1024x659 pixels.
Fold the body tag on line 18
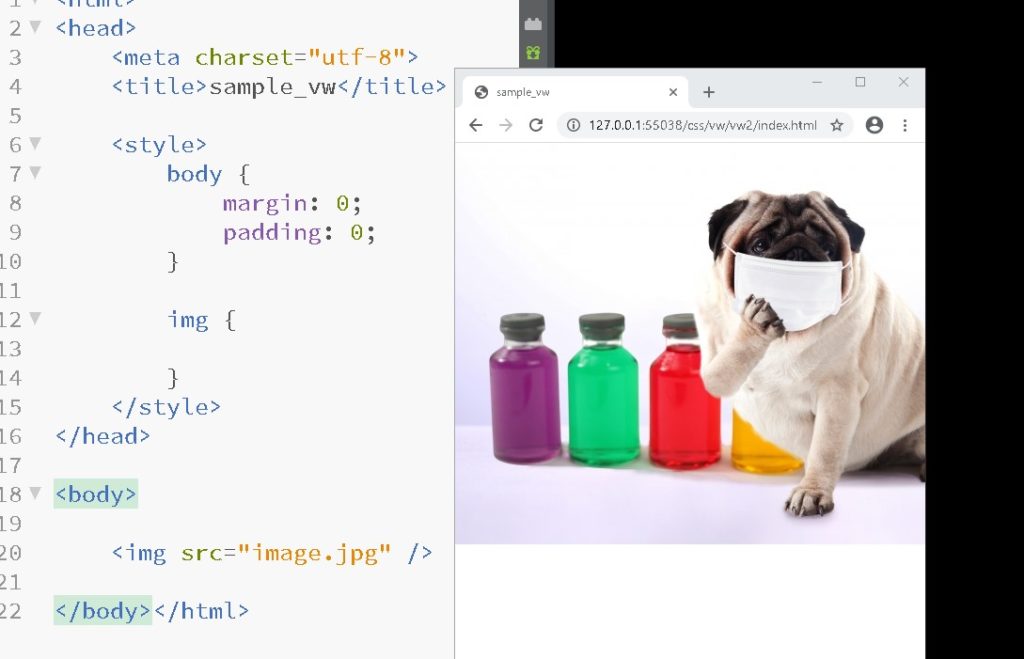tap(36, 493)
